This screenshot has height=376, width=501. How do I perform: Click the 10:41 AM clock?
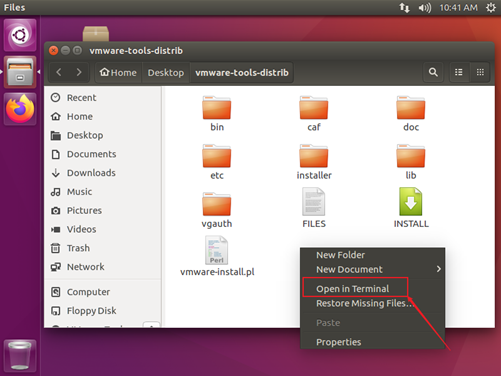458,7
